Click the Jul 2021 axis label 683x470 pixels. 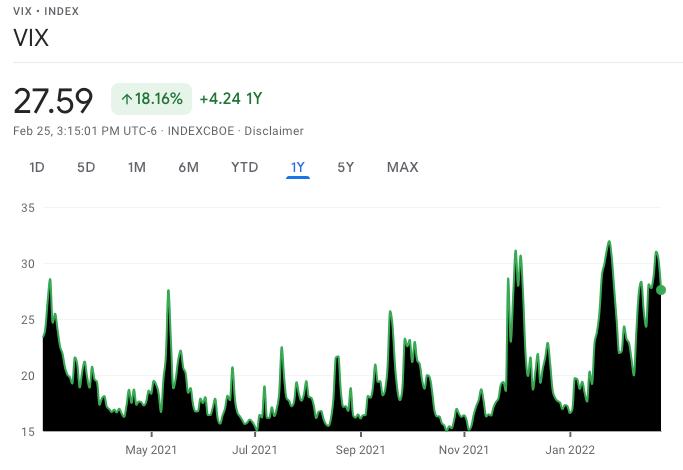[254, 450]
